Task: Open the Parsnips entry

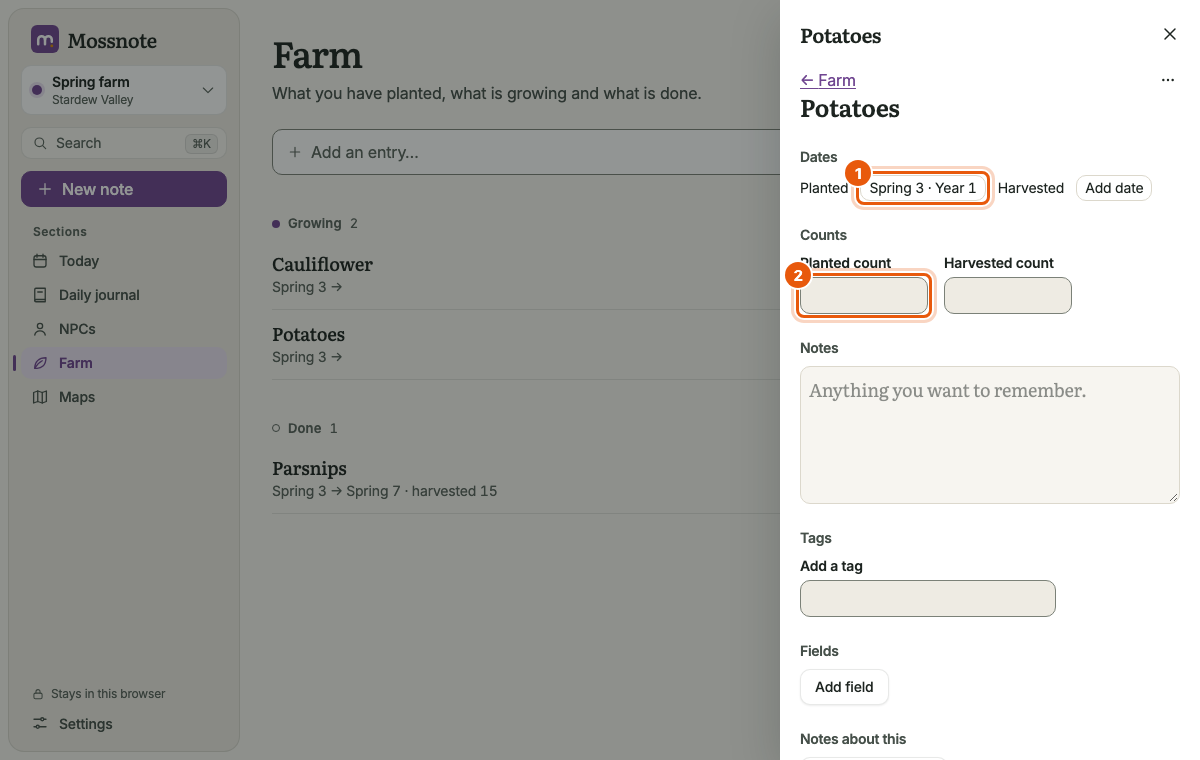Action: point(526,479)
